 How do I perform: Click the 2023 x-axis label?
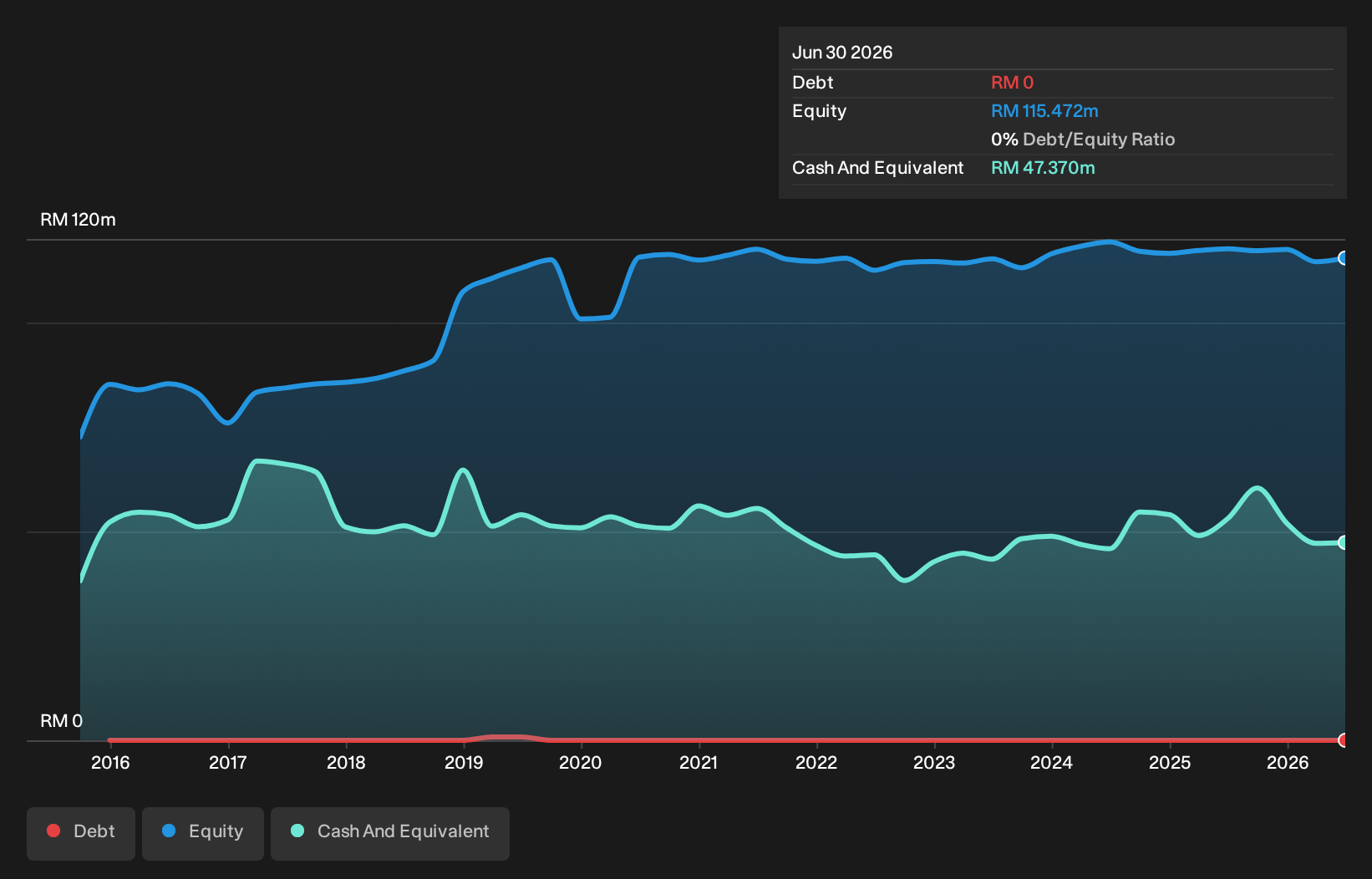click(934, 762)
